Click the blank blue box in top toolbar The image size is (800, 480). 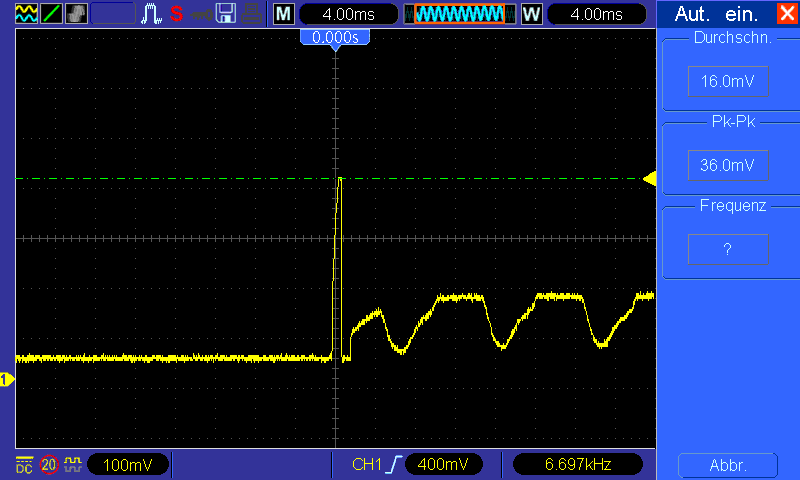pyautogui.click(x=113, y=14)
